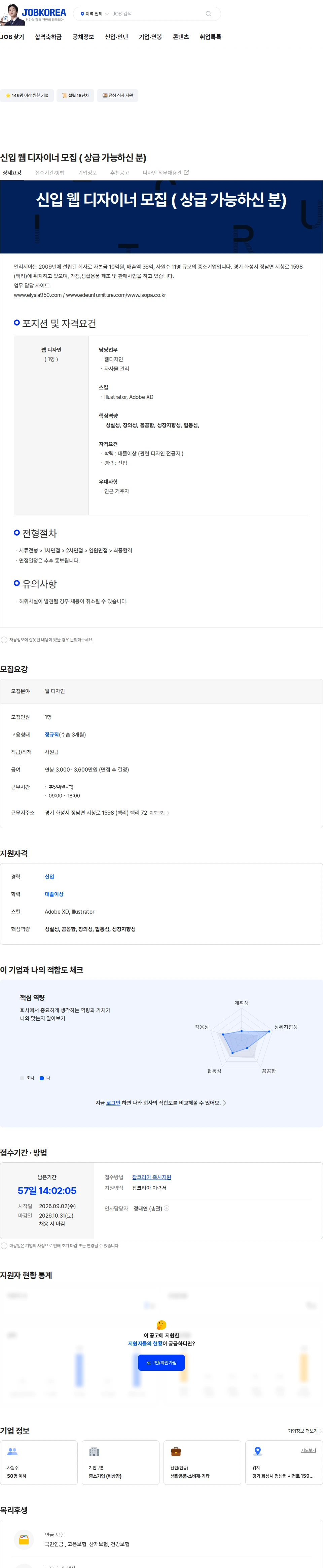The image size is (323, 1568).
Task: Click the 사원수 people icon
Action: point(12,1451)
